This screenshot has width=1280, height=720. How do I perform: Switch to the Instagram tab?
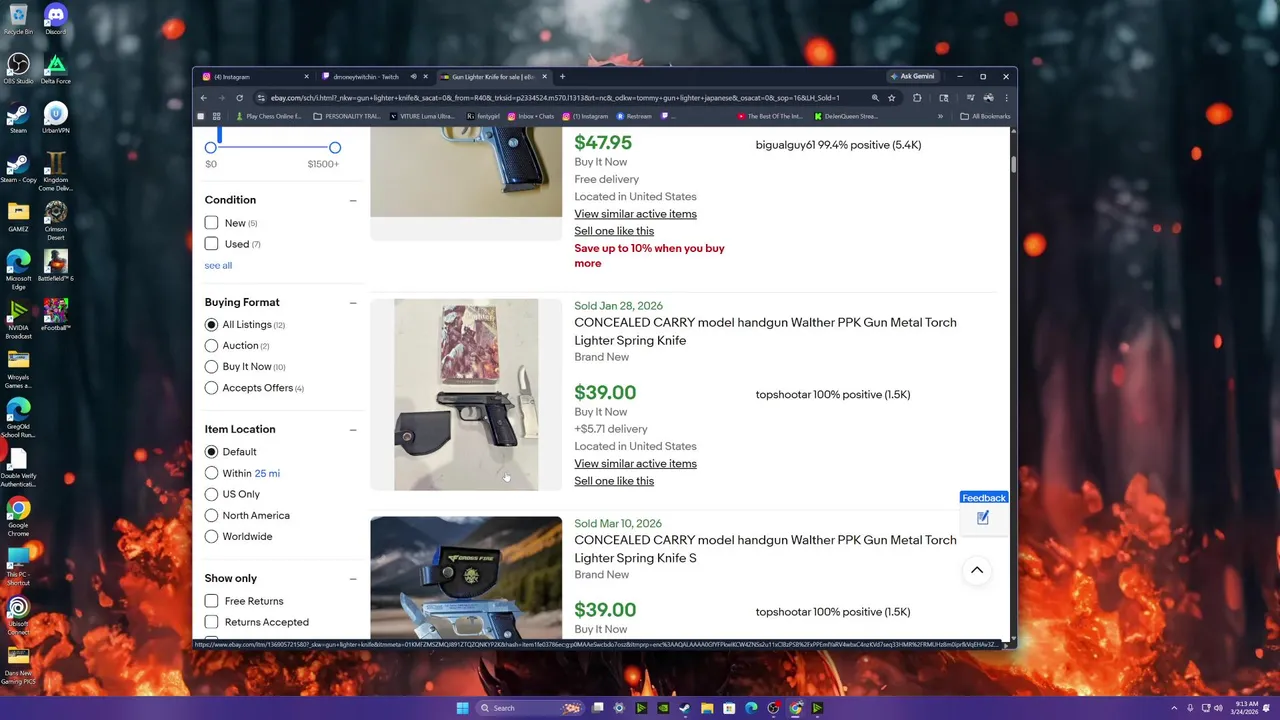[x=255, y=77]
